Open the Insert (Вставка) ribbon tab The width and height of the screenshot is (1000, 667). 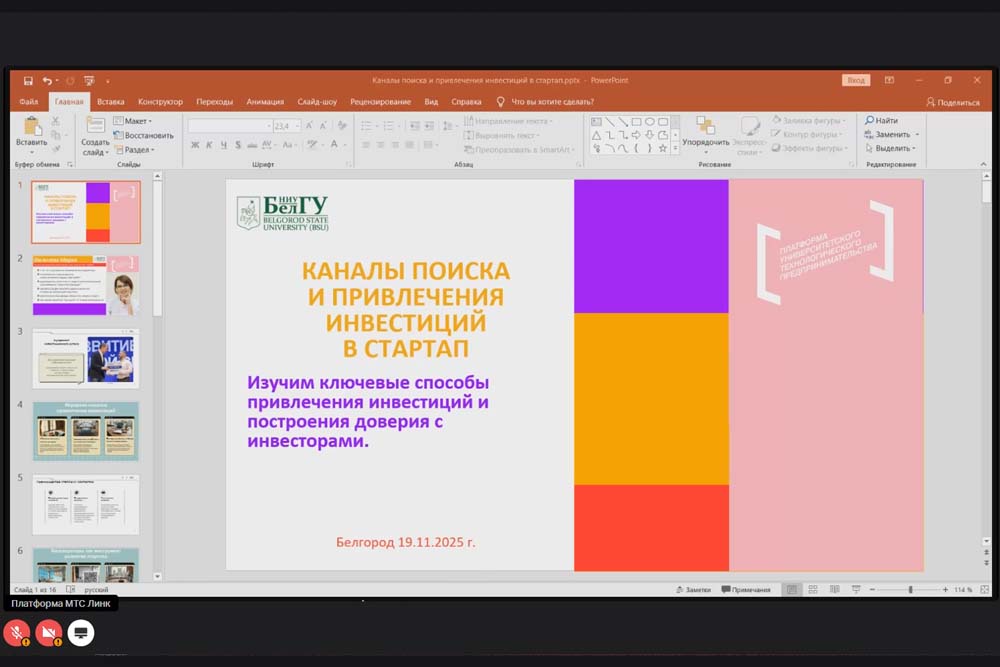[111, 101]
